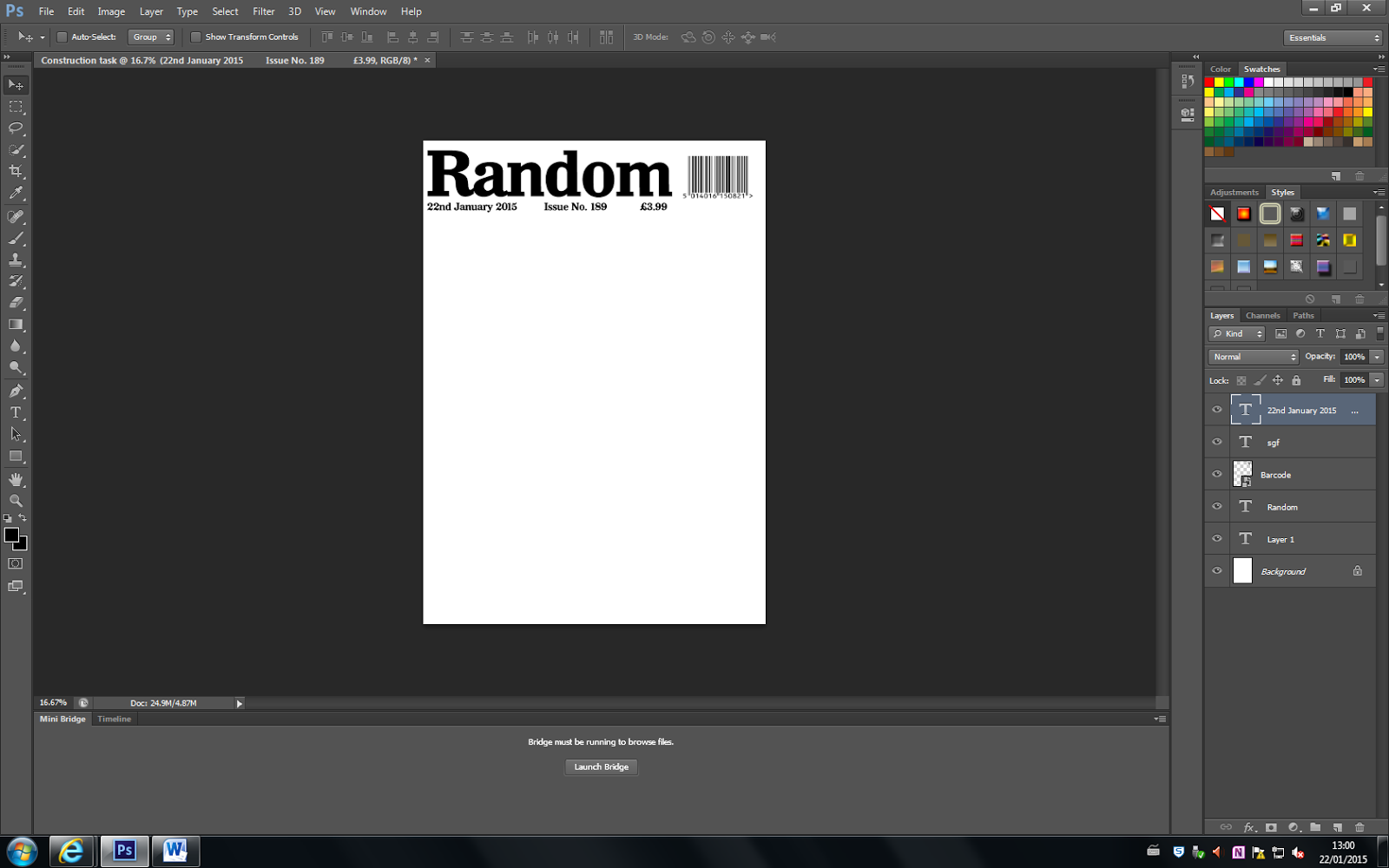Hide the Barcode layer
Image resolution: width=1389 pixels, height=868 pixels.
coord(1217,474)
